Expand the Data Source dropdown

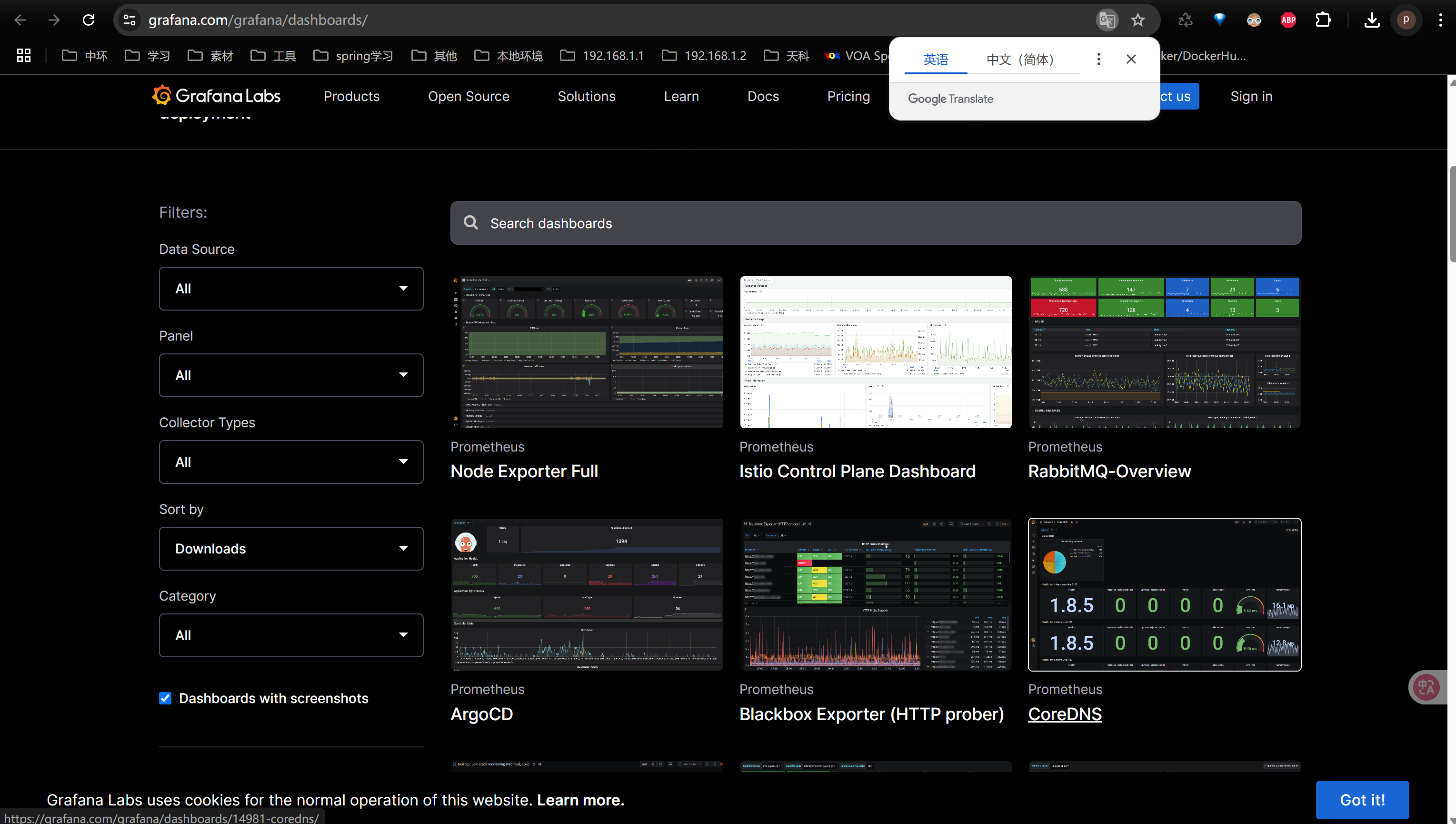click(x=291, y=289)
